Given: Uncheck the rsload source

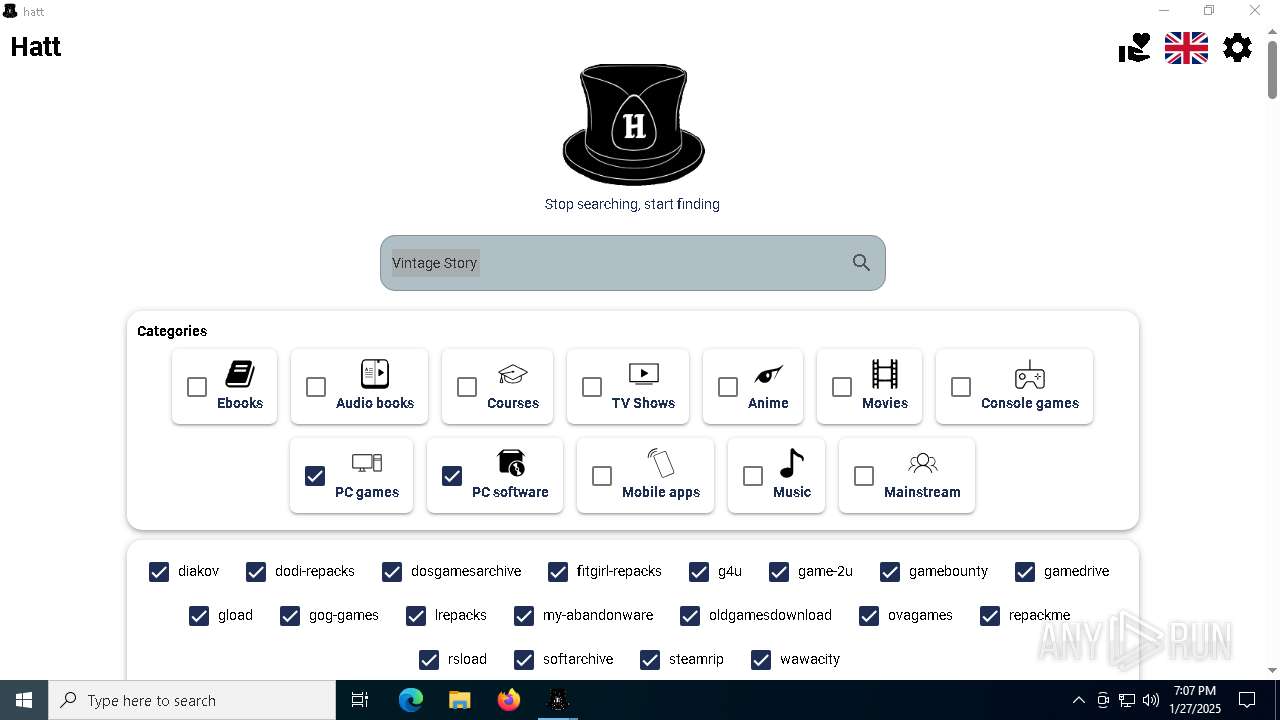Looking at the screenshot, I should pos(429,659).
